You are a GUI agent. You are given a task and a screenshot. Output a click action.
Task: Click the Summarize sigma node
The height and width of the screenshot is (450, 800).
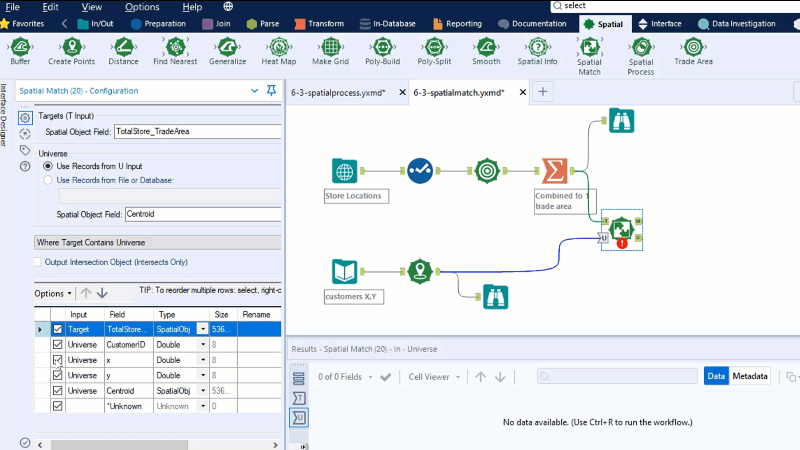click(555, 170)
